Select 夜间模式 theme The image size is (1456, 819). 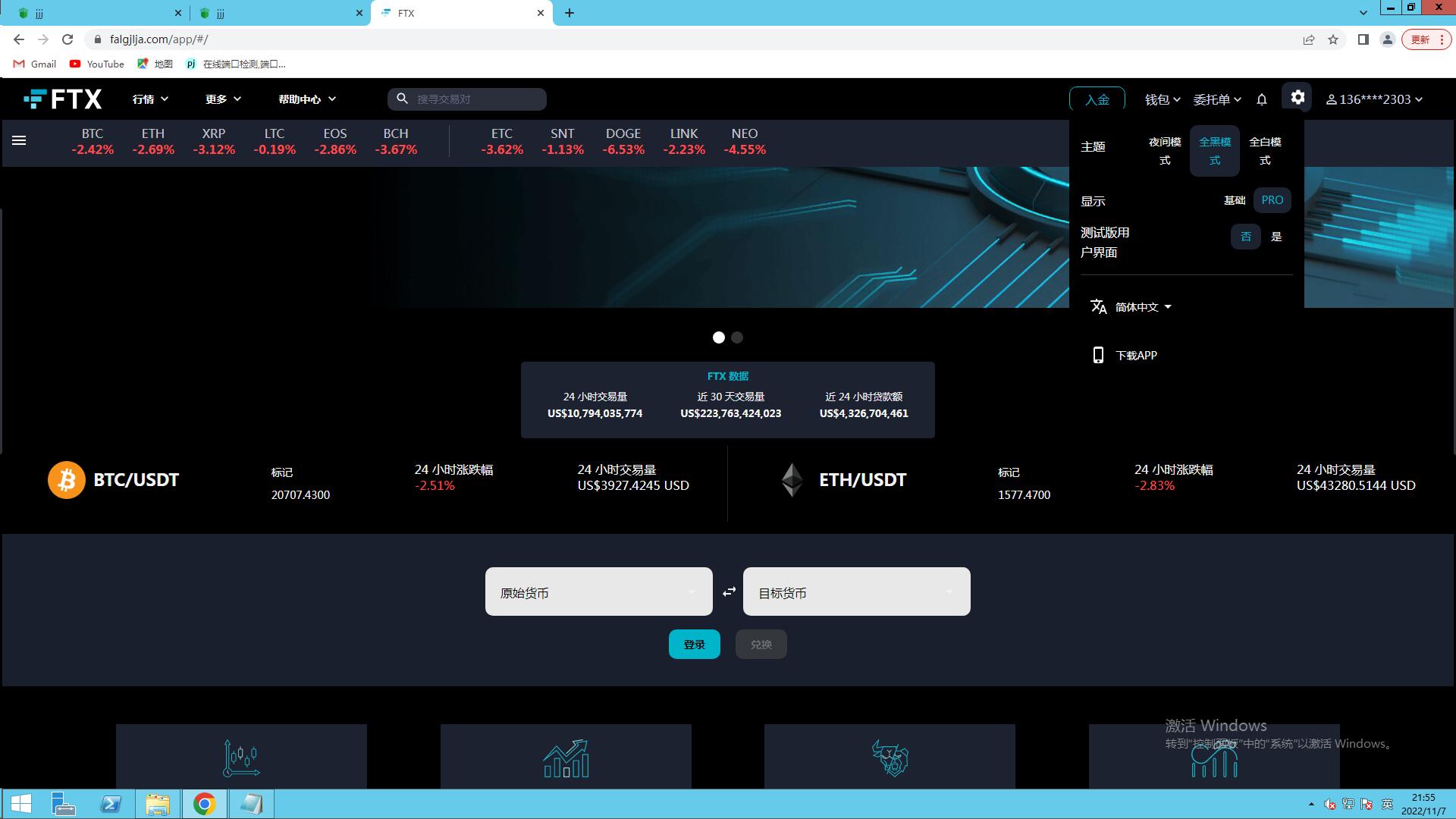click(x=1165, y=151)
